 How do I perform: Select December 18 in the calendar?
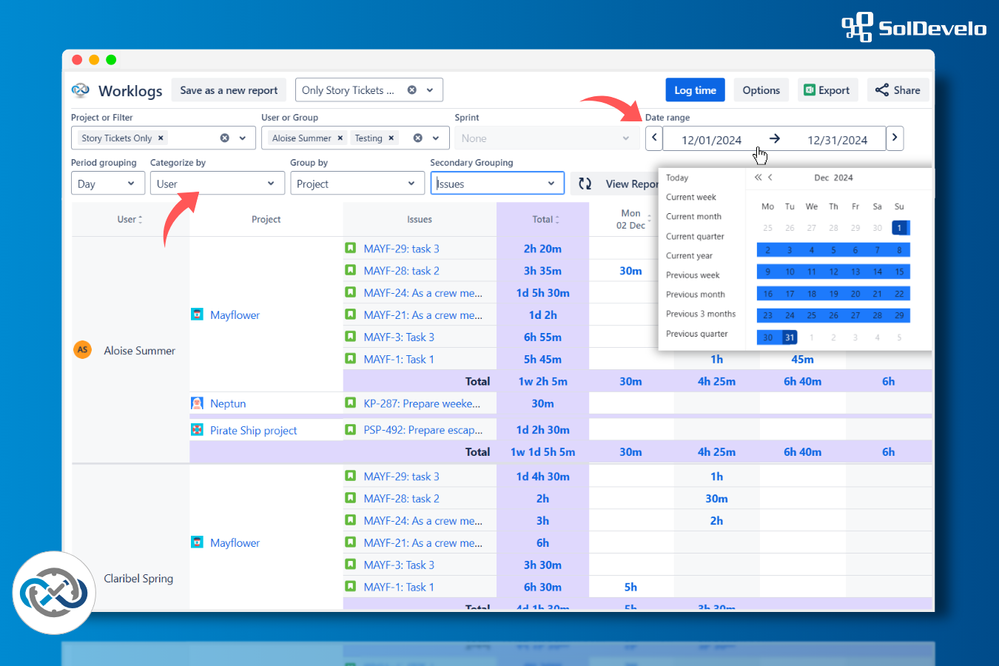pos(811,294)
